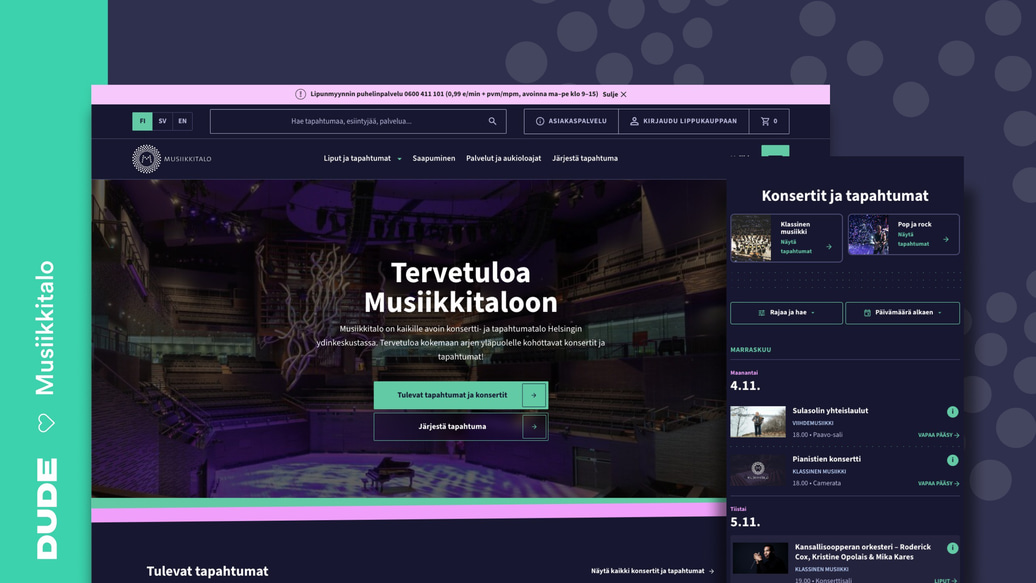The height and width of the screenshot is (583, 1036).
Task: Open the Kansallisoopperan orkesteri event
Action: [863, 552]
